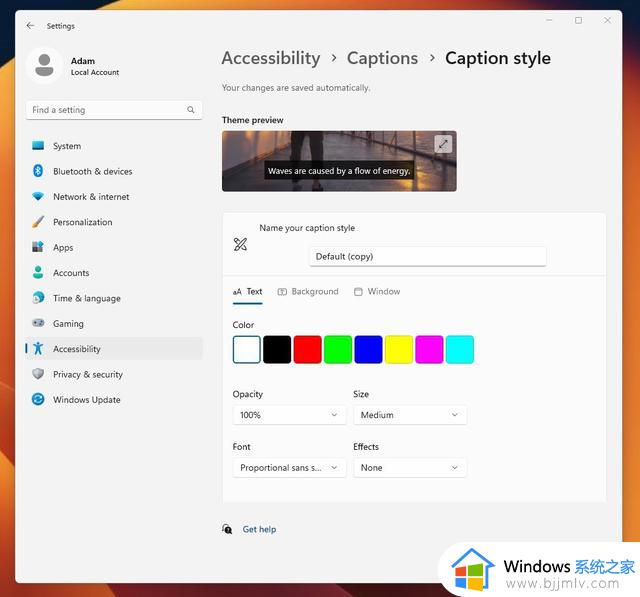
Task: Switch to the Text tab
Action: pyautogui.click(x=247, y=292)
